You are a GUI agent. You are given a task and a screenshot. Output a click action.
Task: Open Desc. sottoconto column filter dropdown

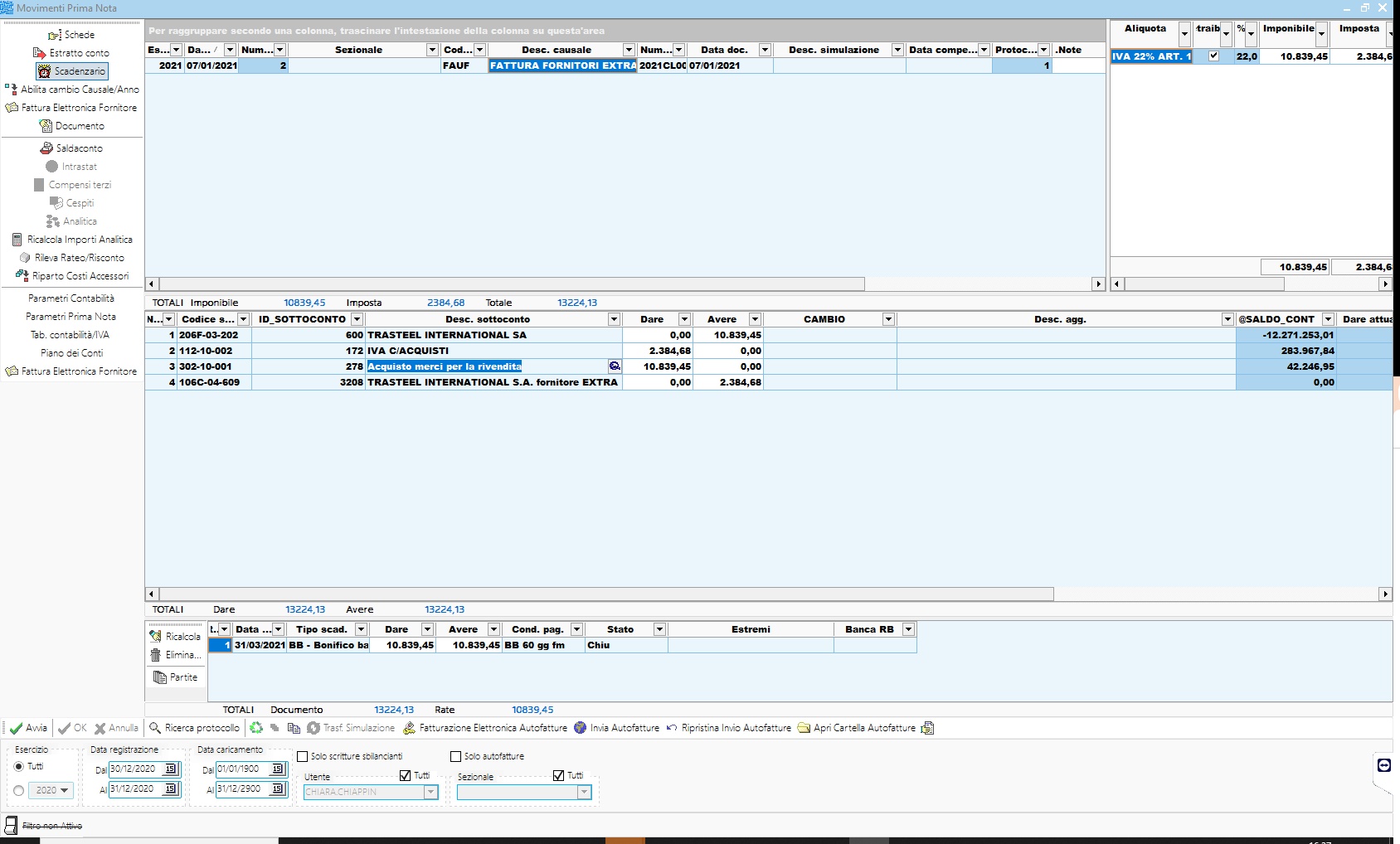pos(614,319)
